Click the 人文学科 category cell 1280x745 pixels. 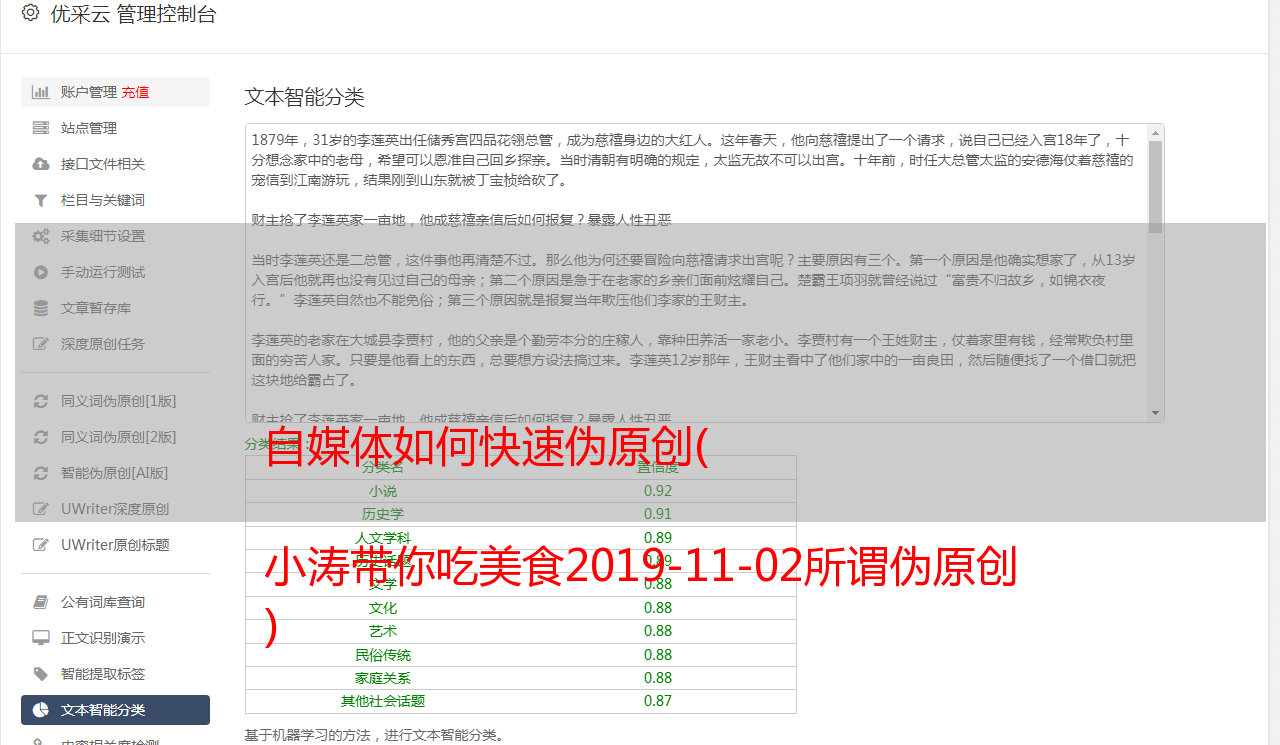pos(383,538)
